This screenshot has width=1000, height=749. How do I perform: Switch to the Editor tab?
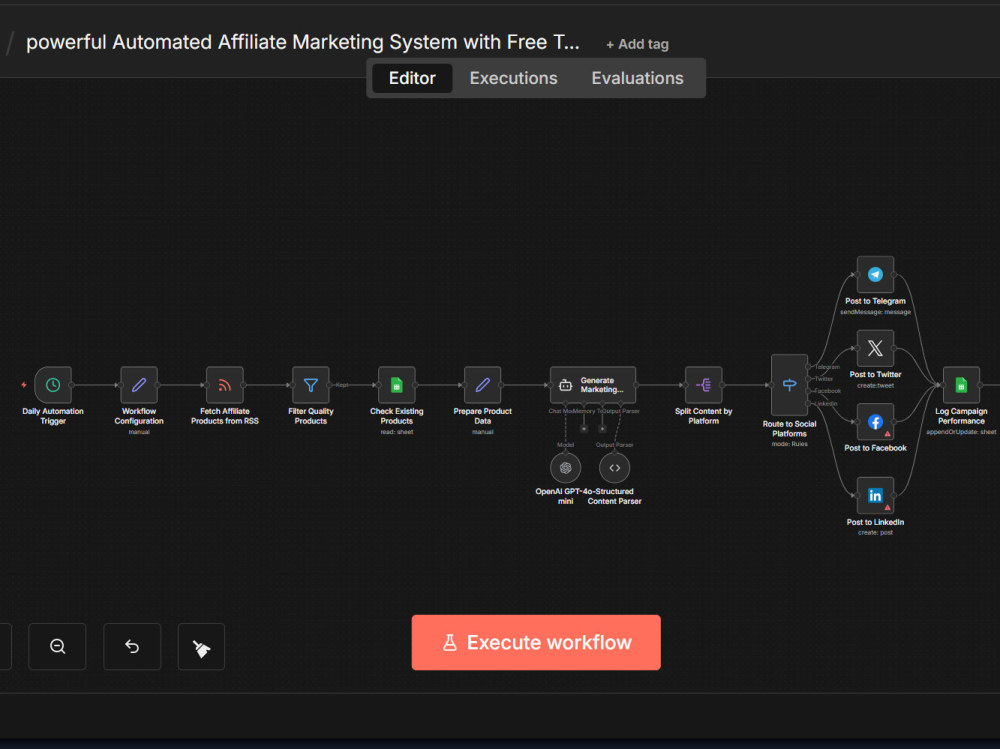(x=412, y=78)
